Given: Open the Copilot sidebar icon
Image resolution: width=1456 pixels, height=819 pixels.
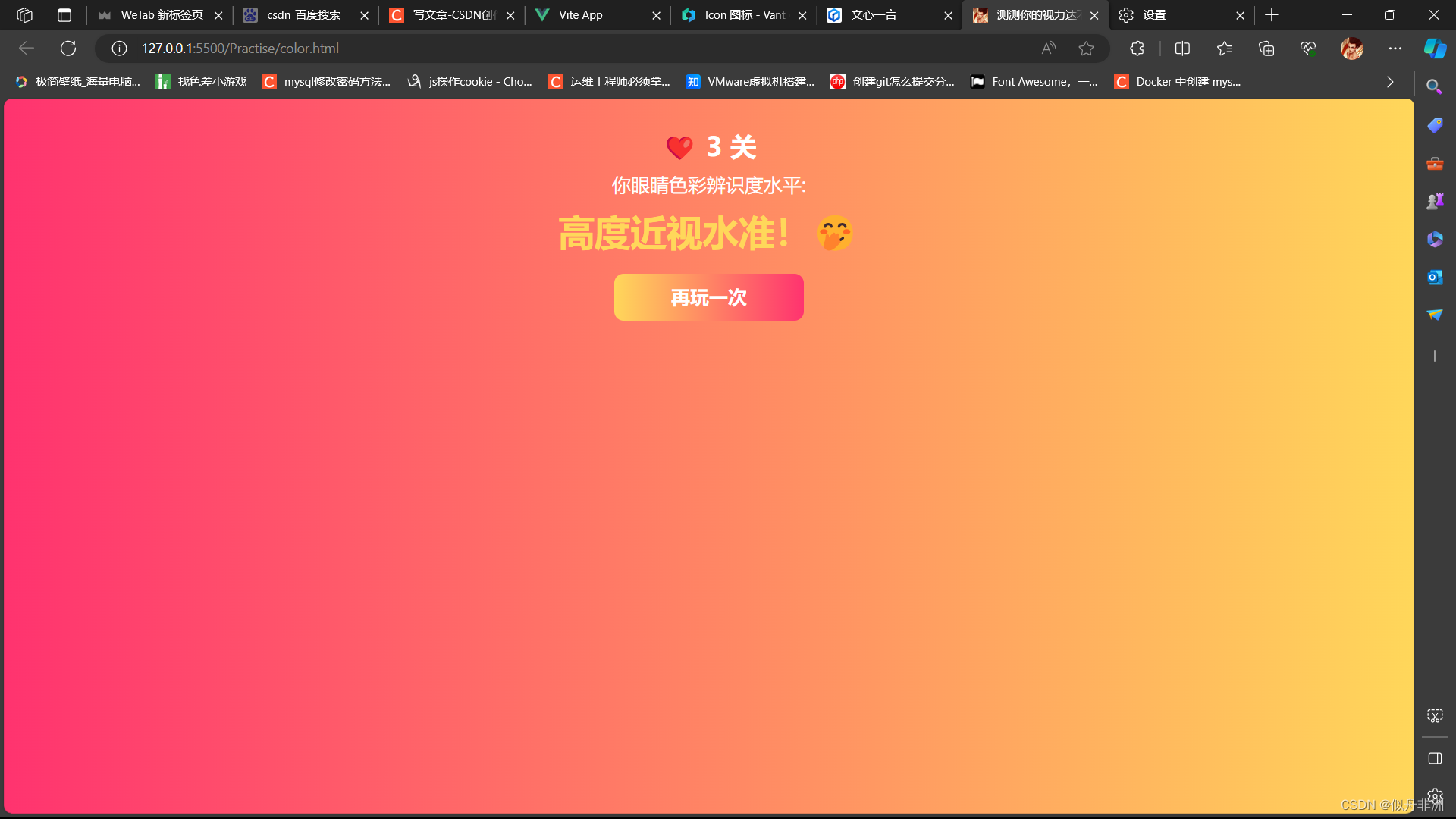Looking at the screenshot, I should click(x=1434, y=49).
